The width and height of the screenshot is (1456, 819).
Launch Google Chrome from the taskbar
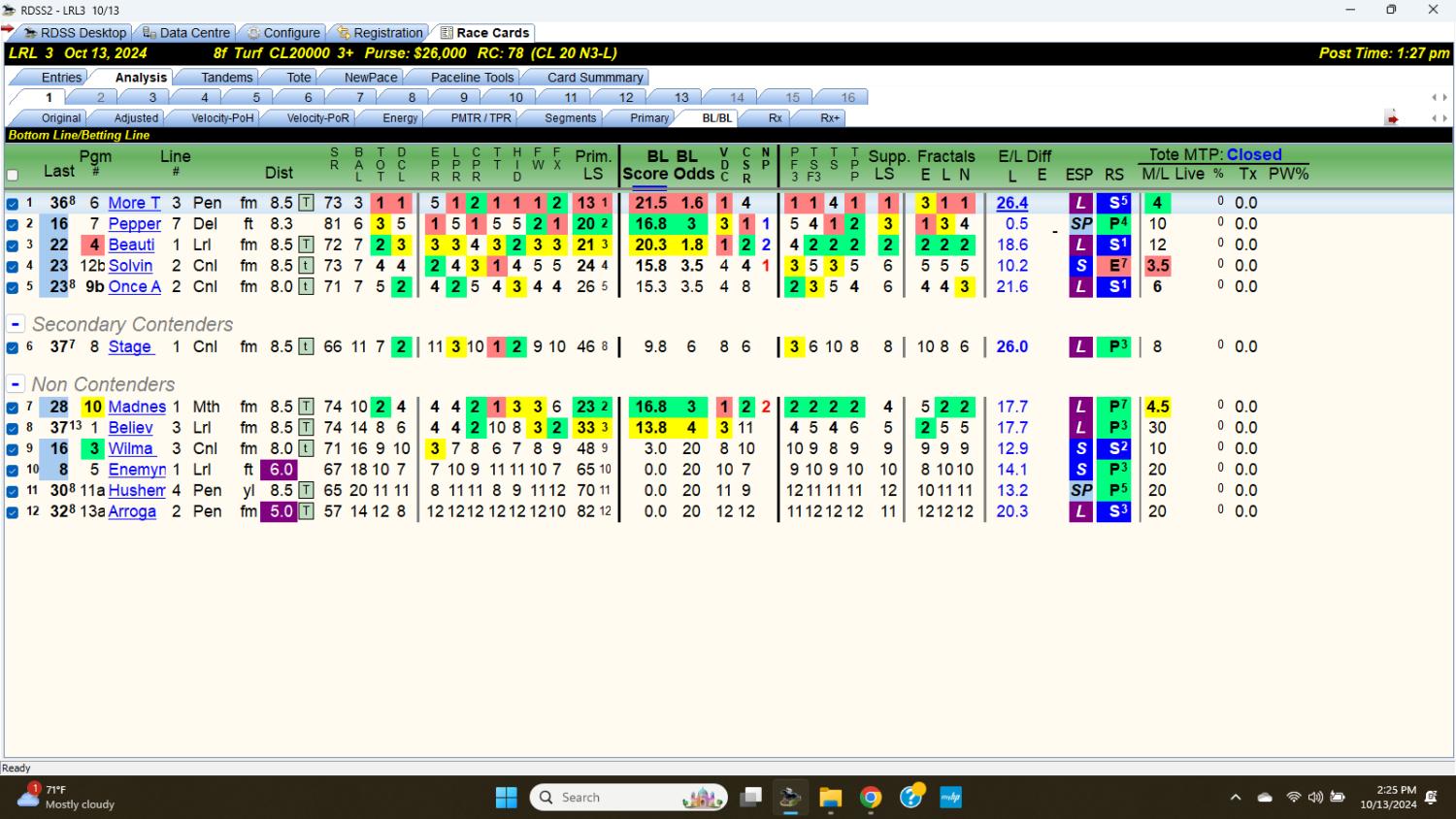(x=871, y=798)
